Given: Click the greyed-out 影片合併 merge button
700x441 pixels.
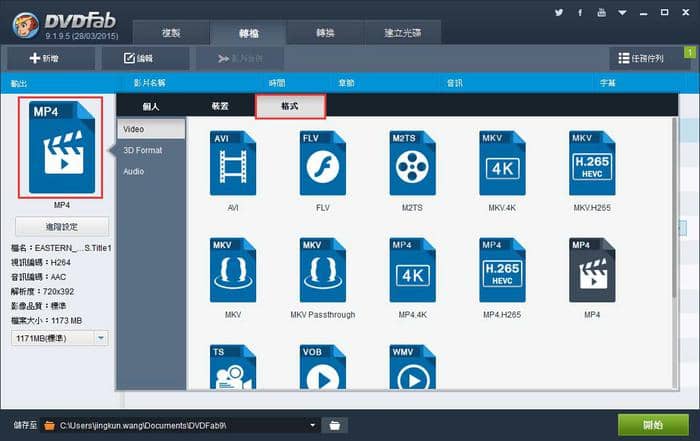Looking at the screenshot, I should 240,58.
